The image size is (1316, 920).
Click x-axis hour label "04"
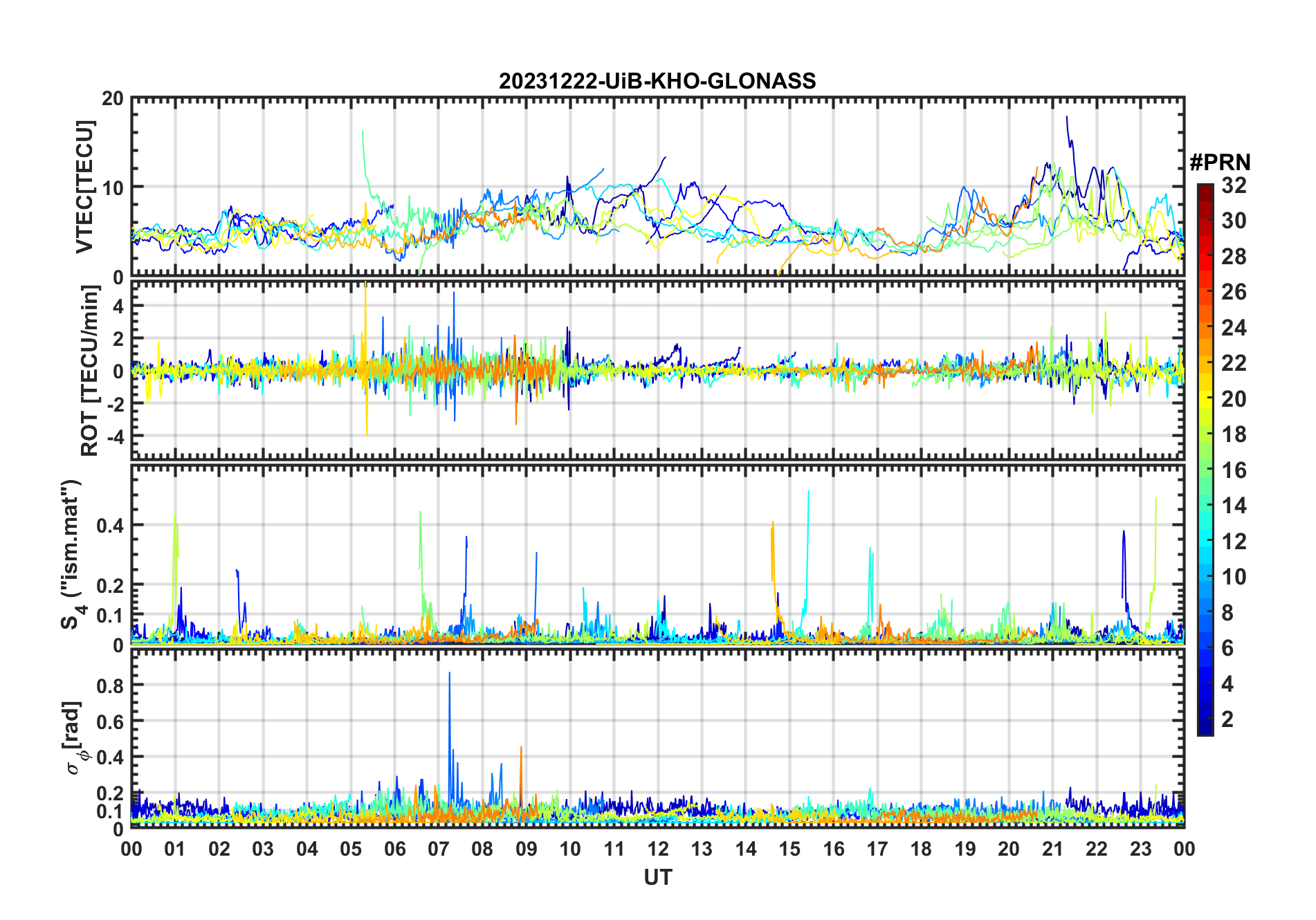click(307, 849)
